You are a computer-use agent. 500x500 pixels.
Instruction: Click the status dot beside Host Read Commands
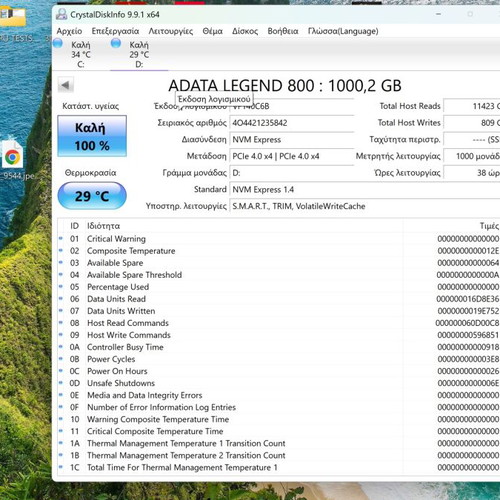tap(61, 322)
